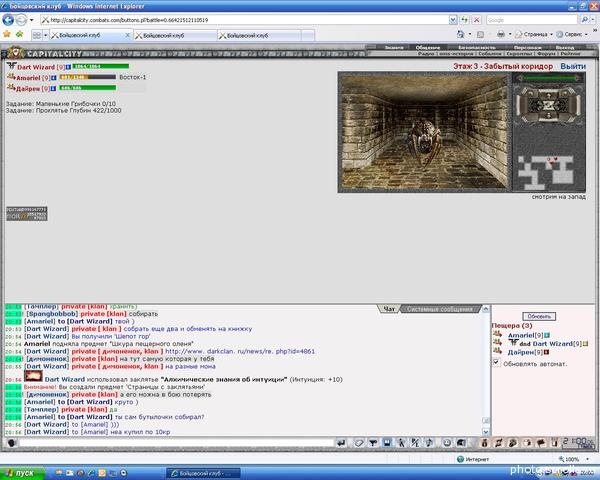Open the Безопасность game menu
Viewport: 600px width, 480px height.
[x=477, y=48]
